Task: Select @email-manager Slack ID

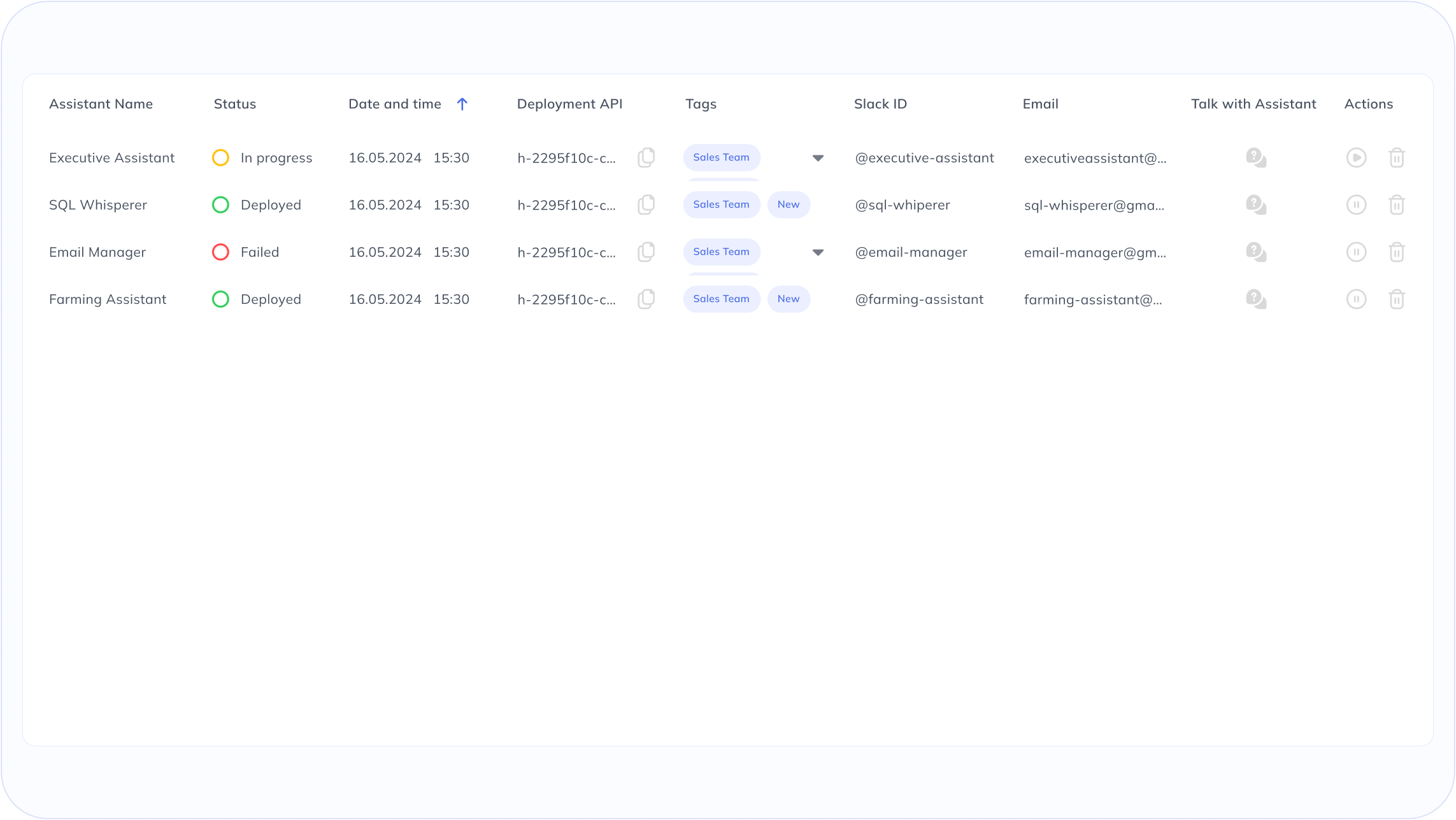Action: (911, 252)
